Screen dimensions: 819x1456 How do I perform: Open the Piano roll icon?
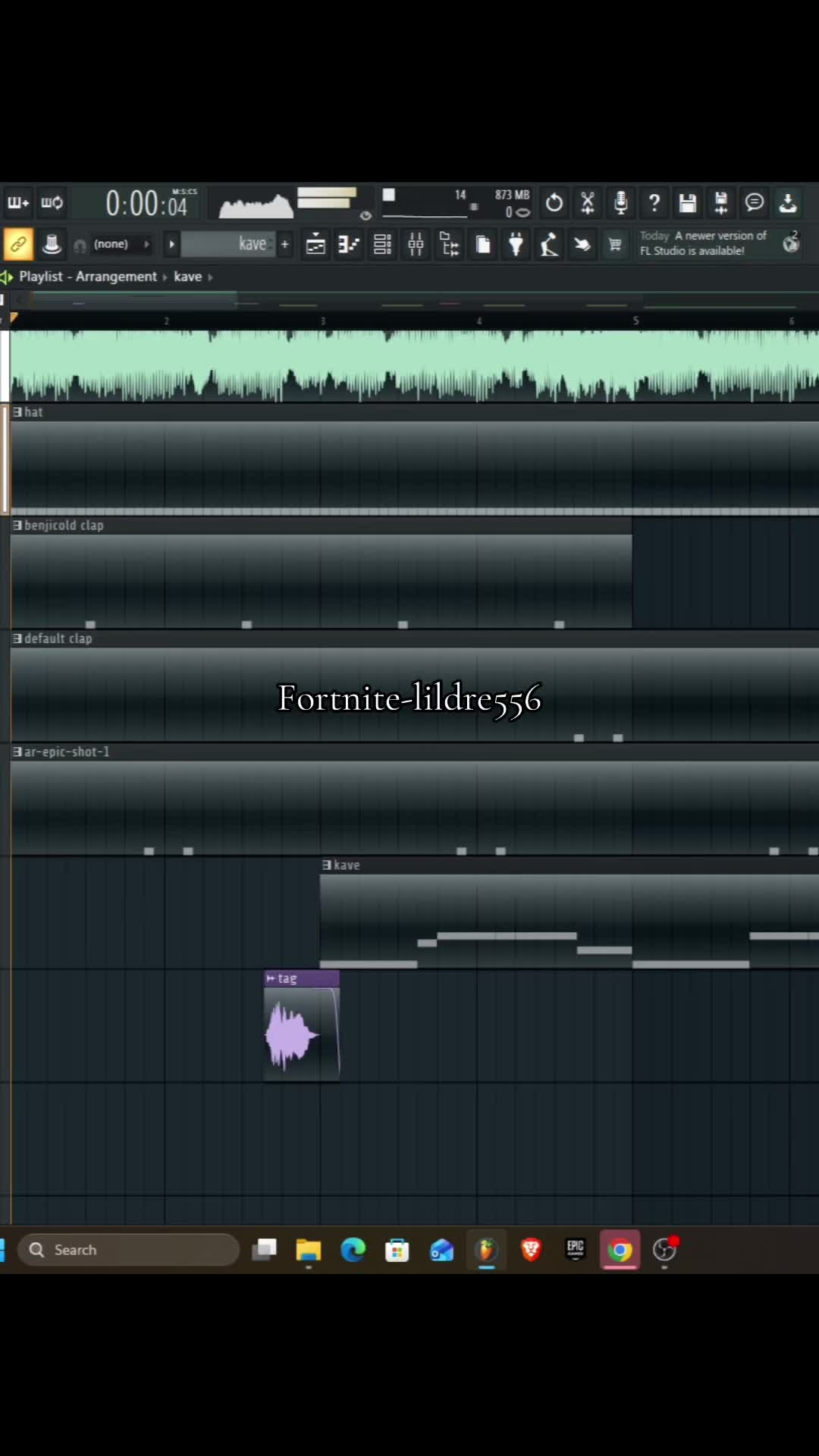(x=349, y=244)
